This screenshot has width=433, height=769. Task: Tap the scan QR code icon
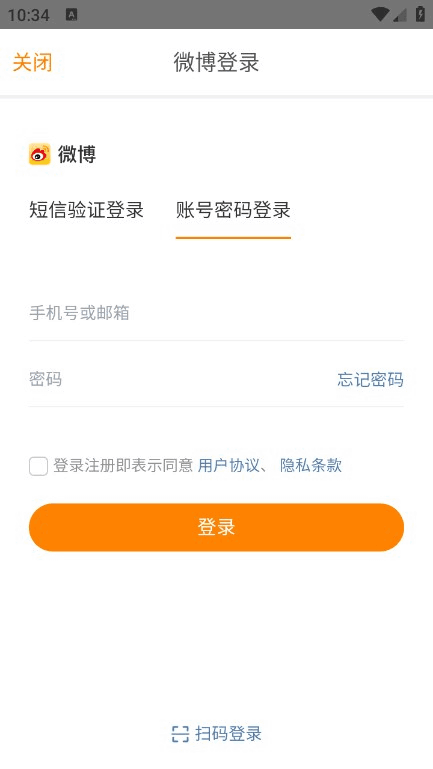click(180, 734)
